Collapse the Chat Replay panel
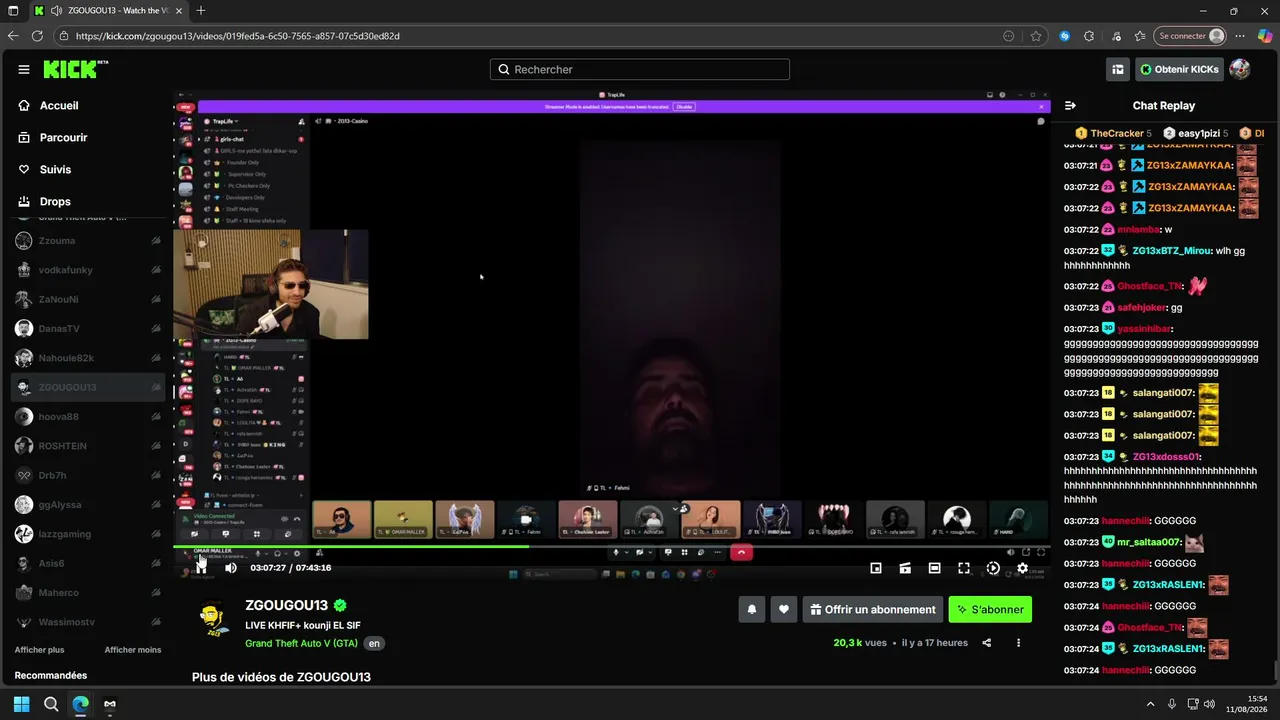 [x=1070, y=105]
